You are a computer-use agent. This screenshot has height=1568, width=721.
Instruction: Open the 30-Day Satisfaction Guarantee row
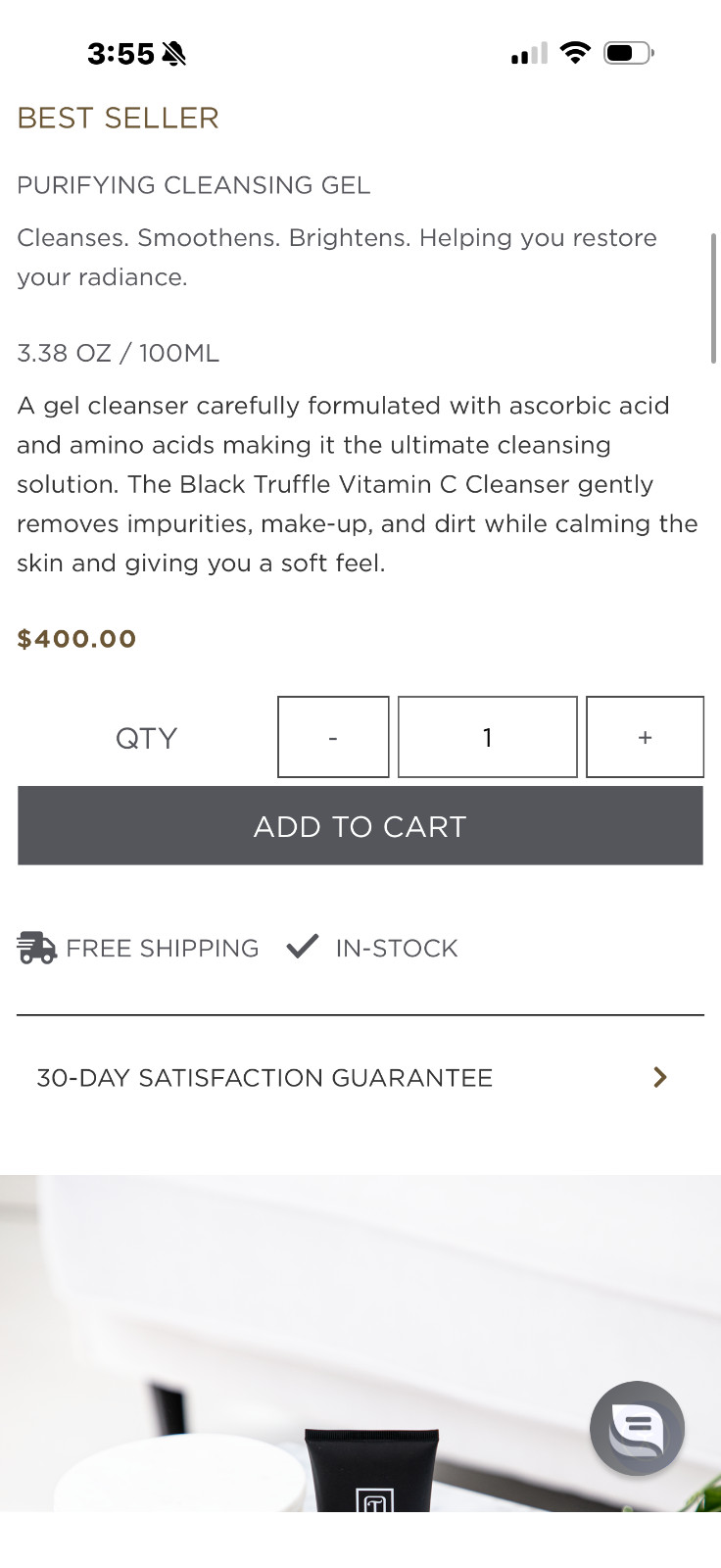360,1077
